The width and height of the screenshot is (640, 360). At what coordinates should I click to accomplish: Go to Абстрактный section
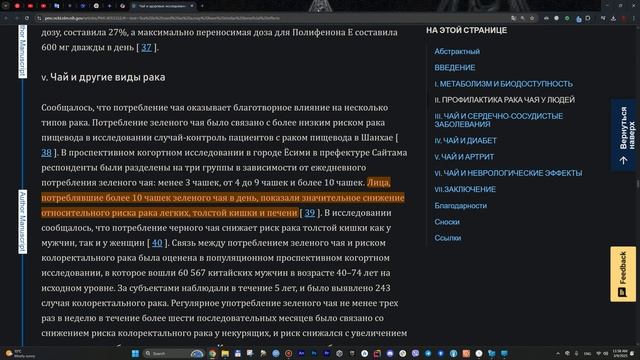click(457, 51)
